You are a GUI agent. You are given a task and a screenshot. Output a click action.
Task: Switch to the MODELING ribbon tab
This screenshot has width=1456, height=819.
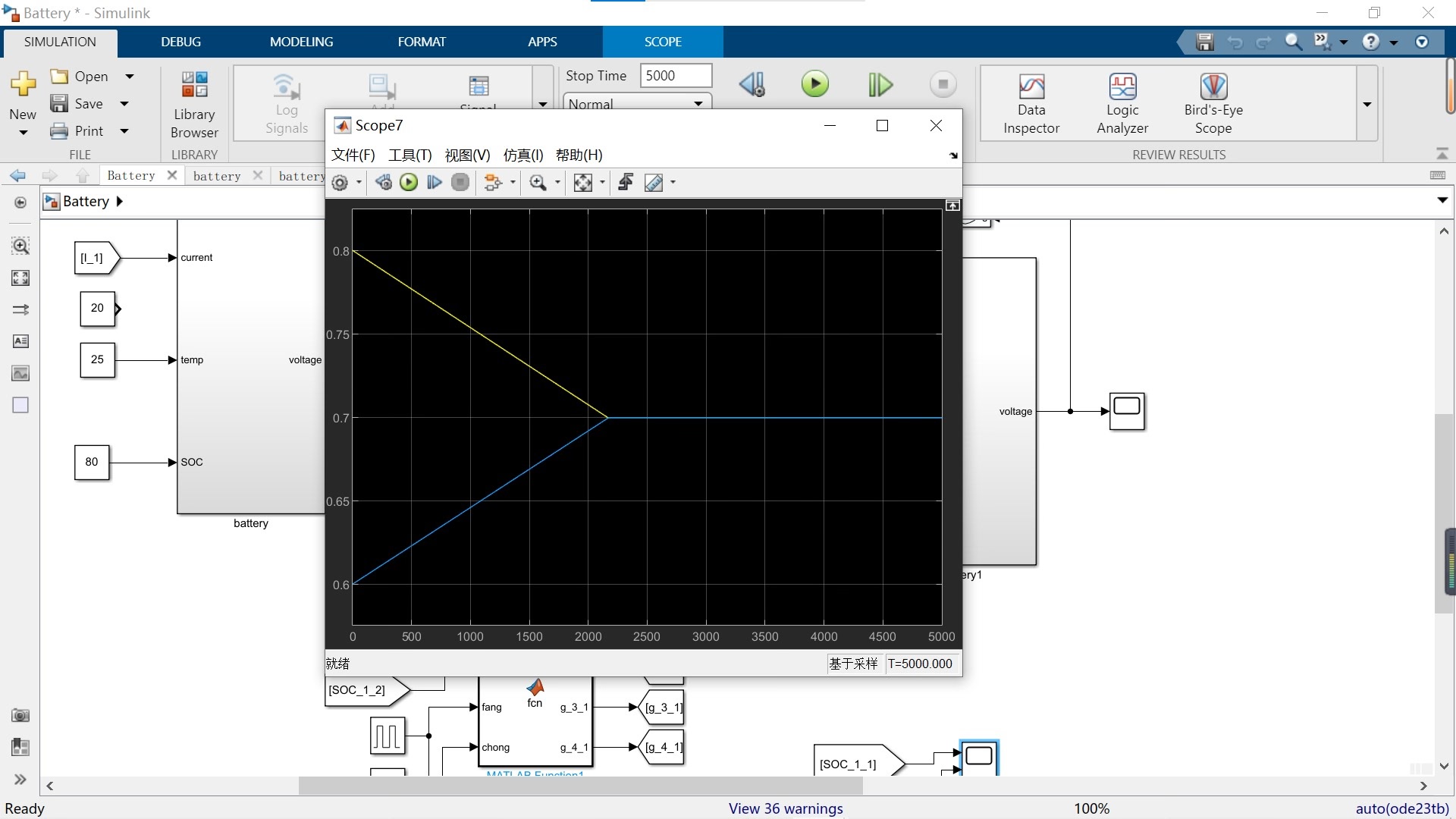pyautogui.click(x=301, y=42)
